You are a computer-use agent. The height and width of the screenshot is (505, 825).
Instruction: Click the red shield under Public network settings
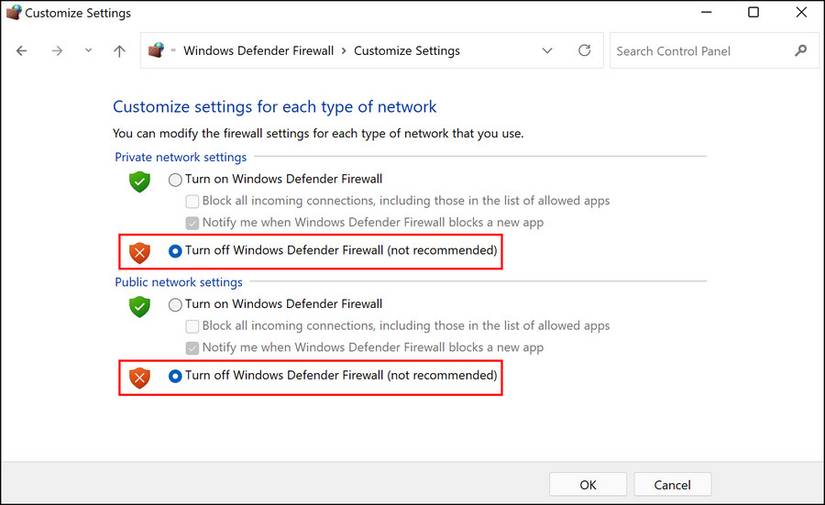click(139, 378)
